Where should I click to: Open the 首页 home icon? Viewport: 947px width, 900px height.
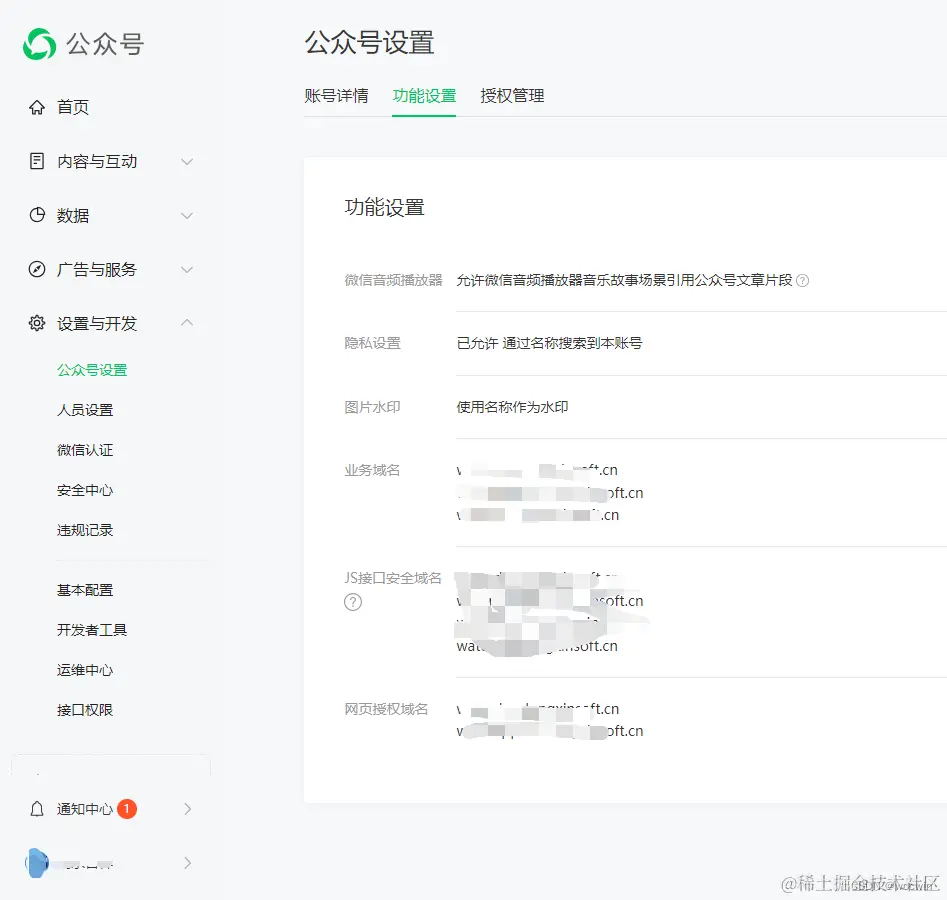(36, 107)
